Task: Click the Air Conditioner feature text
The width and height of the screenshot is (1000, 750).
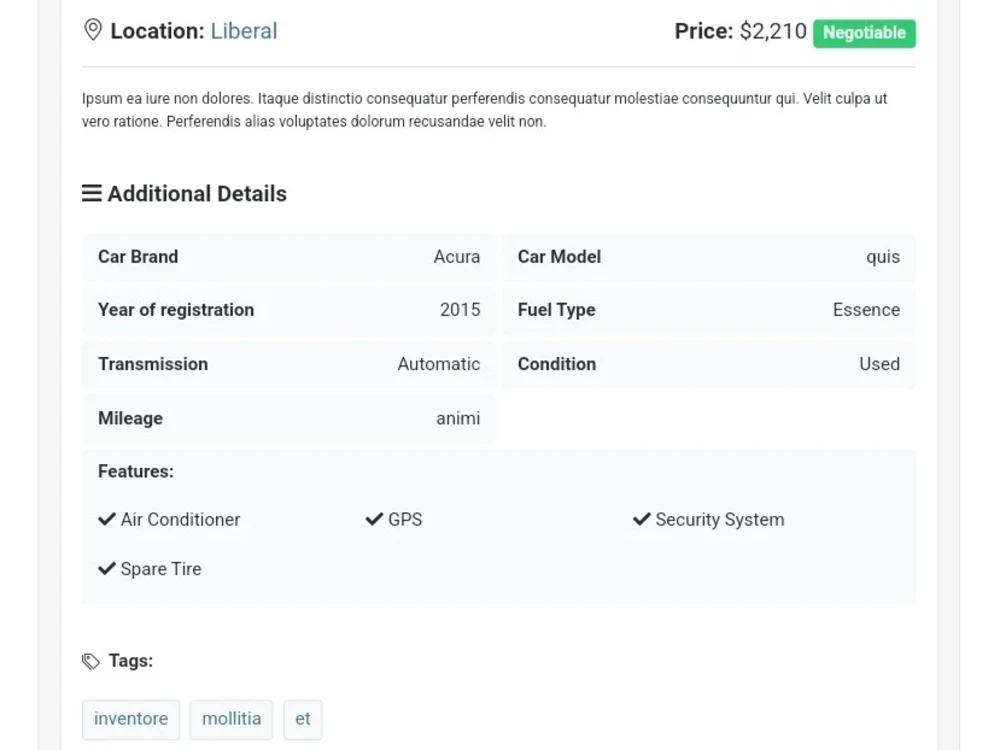Action: 180,520
